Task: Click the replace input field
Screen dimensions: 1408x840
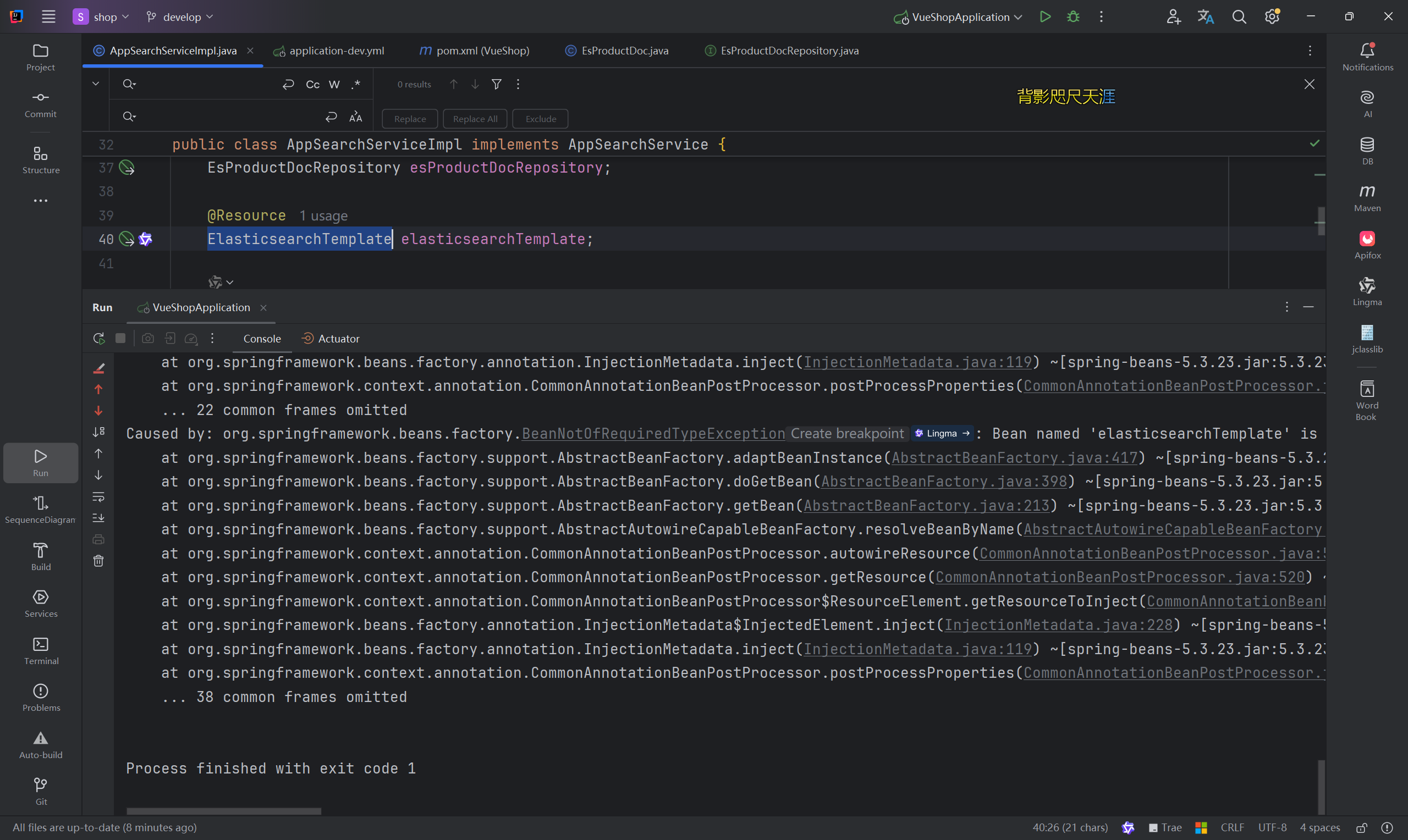Action: 221,117
